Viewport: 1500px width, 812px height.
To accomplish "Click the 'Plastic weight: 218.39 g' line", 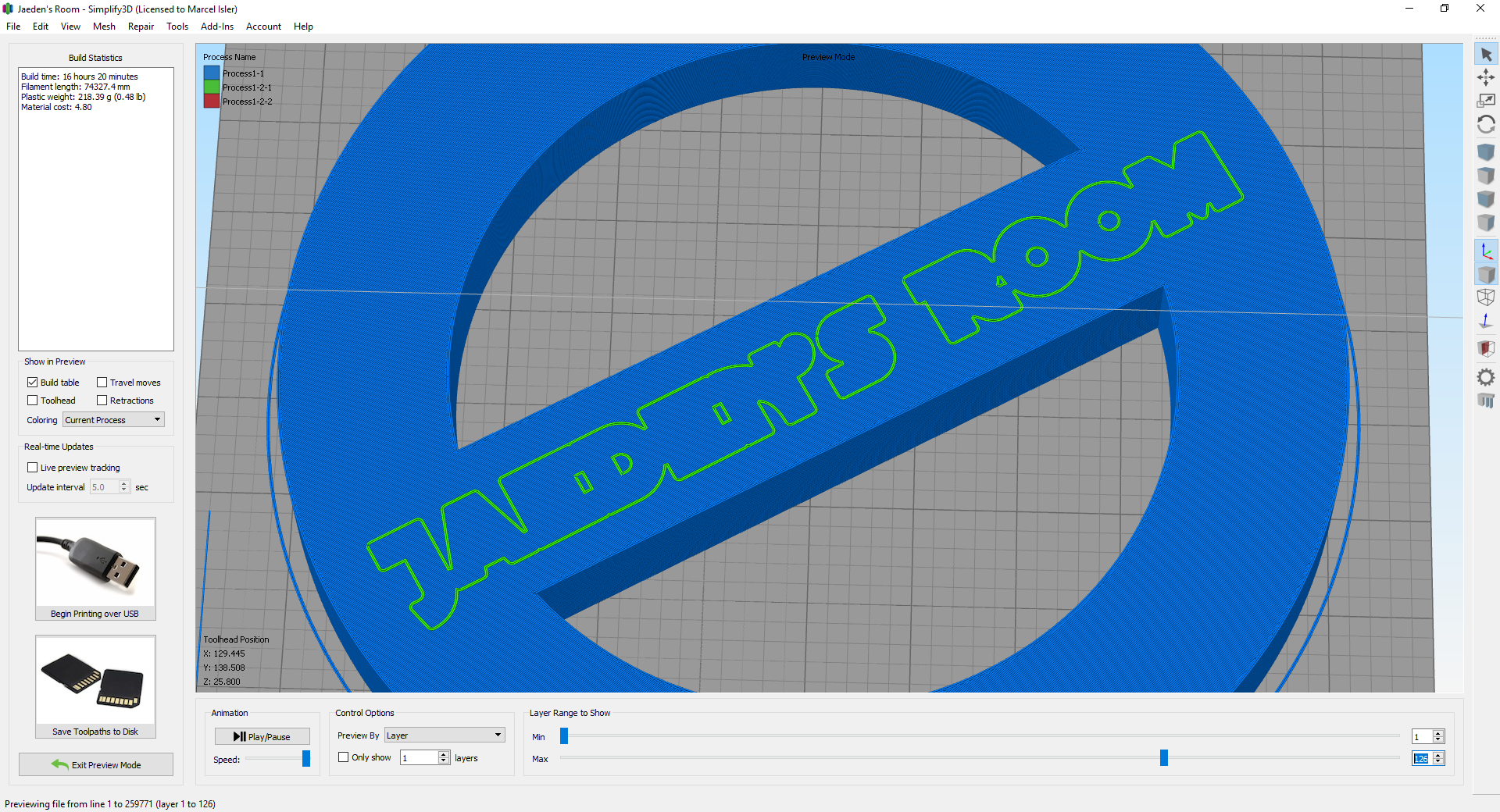I will pyautogui.click(x=84, y=97).
